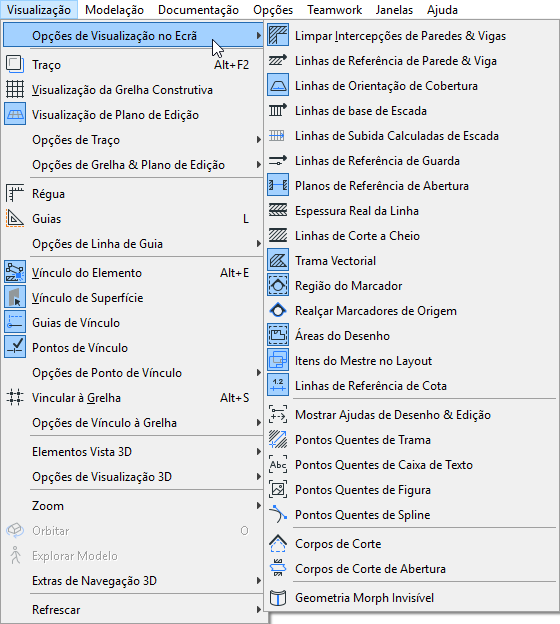Click the Espessura Real da Linha icon

278,211
